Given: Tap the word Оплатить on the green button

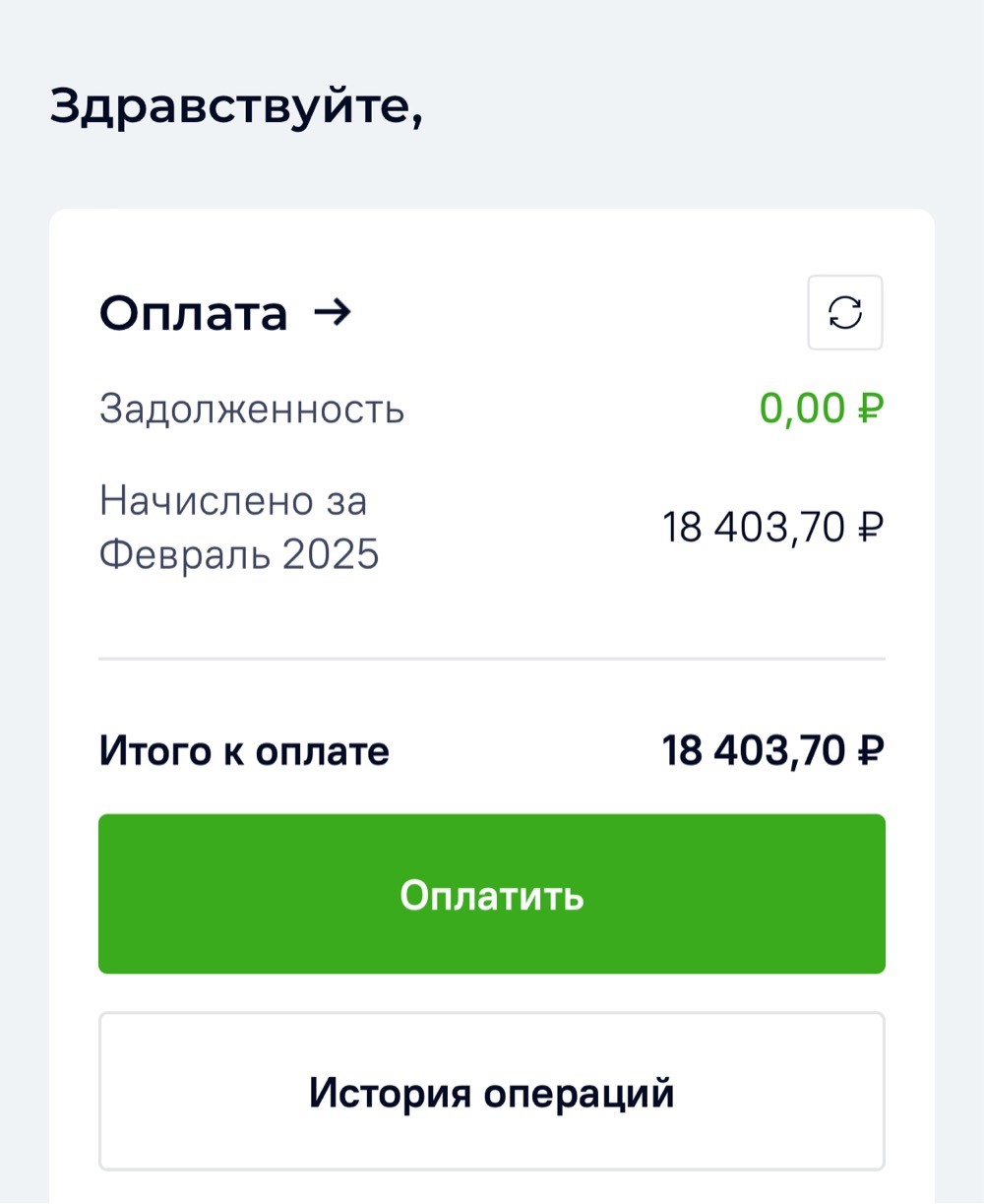Looking at the screenshot, I should [x=491, y=895].
